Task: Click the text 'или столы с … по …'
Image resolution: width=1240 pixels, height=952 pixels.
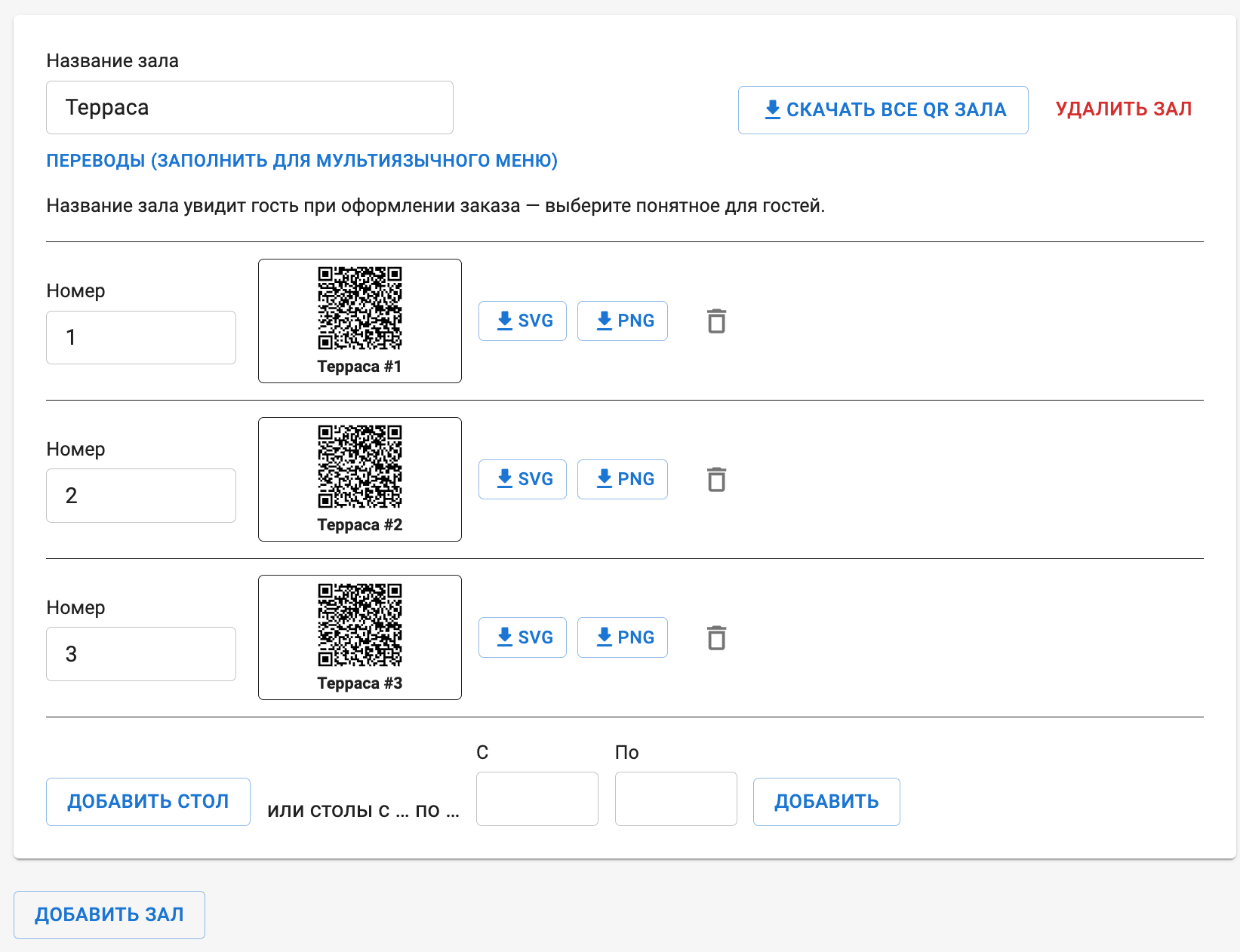Action: [364, 812]
